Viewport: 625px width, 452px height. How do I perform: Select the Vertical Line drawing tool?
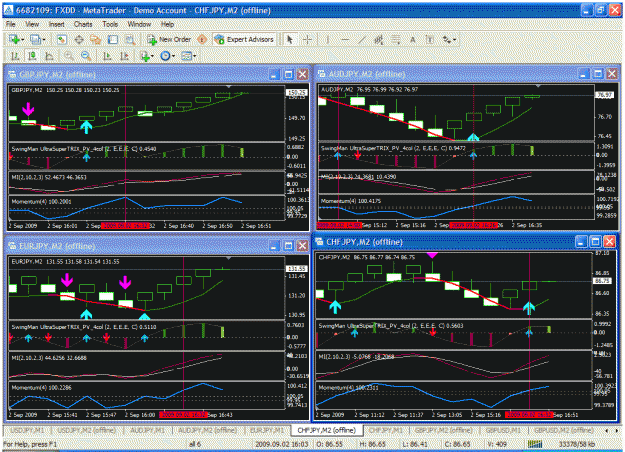tap(328, 39)
